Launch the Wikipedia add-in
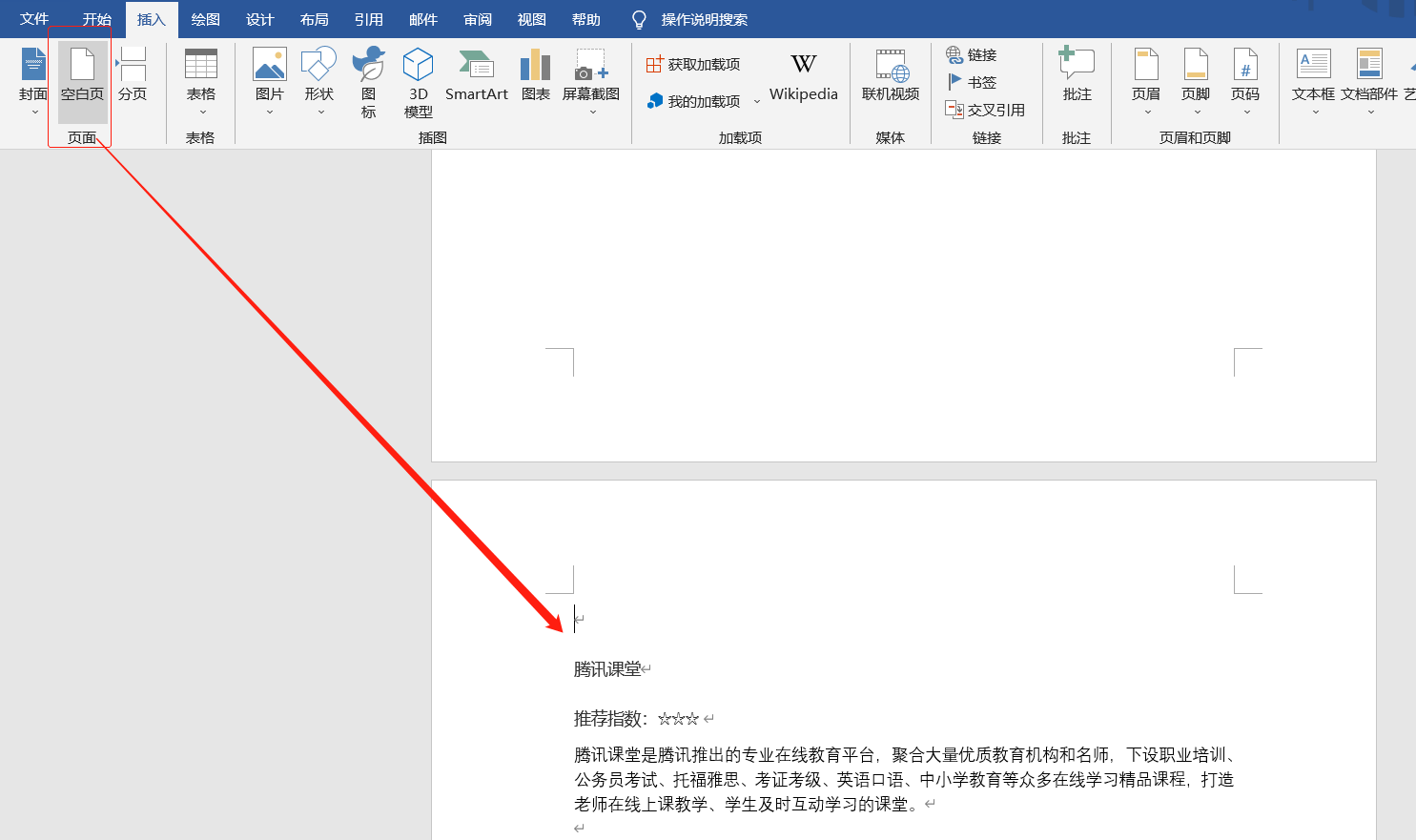This screenshot has height=840, width=1416. point(804,76)
